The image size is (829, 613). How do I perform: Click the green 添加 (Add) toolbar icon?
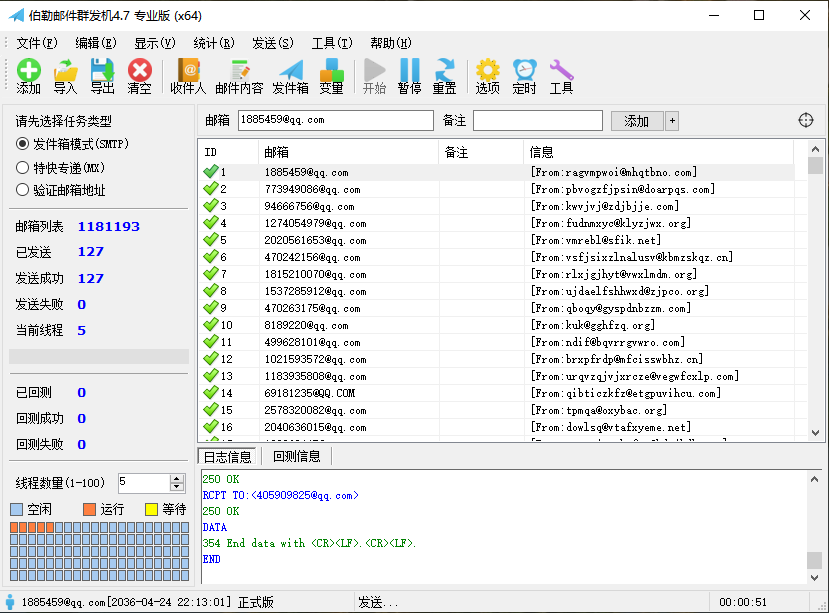[29, 72]
